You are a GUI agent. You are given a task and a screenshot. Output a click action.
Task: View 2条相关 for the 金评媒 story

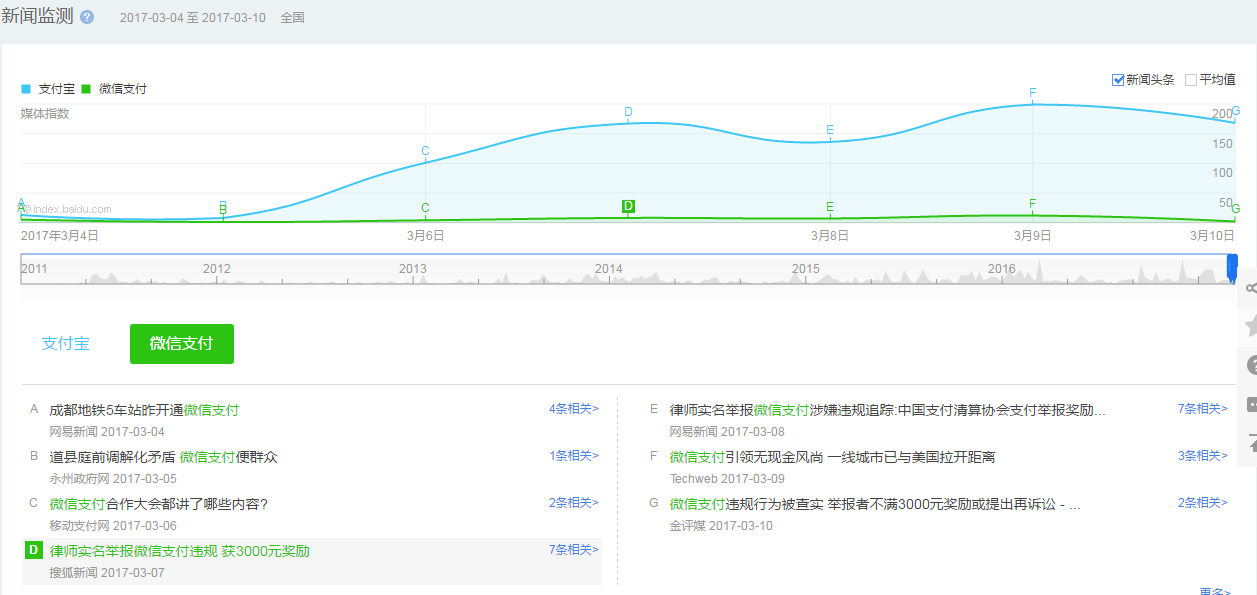pyautogui.click(x=1203, y=502)
